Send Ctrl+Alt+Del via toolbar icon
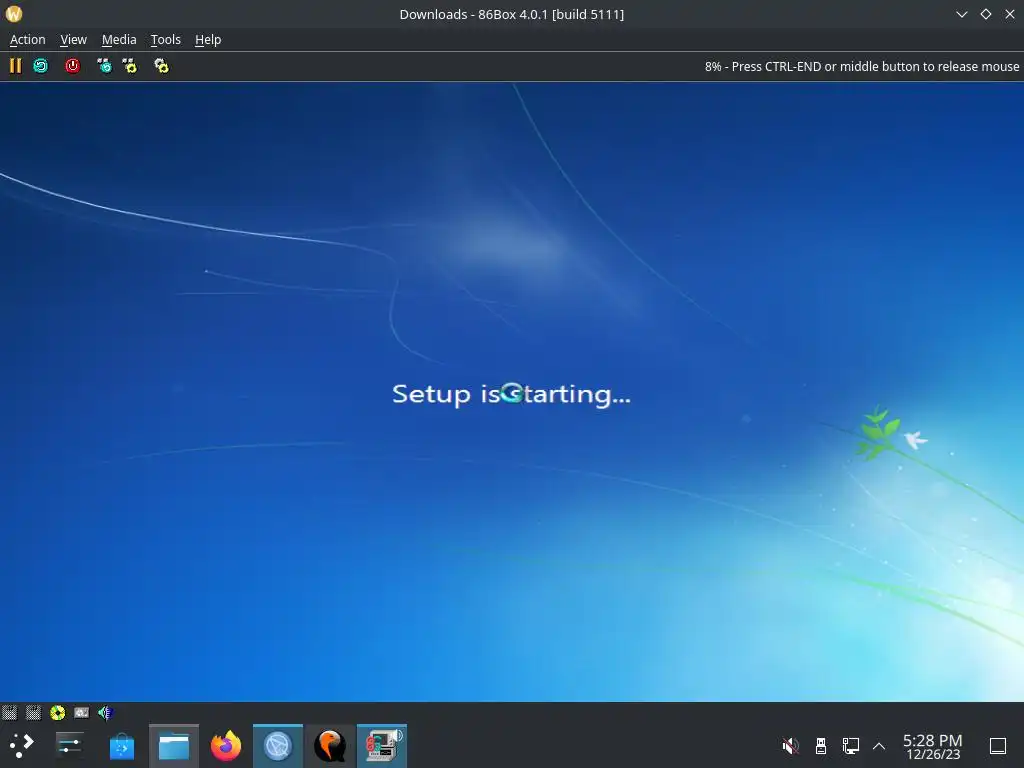This screenshot has height=768, width=1024. coord(104,66)
